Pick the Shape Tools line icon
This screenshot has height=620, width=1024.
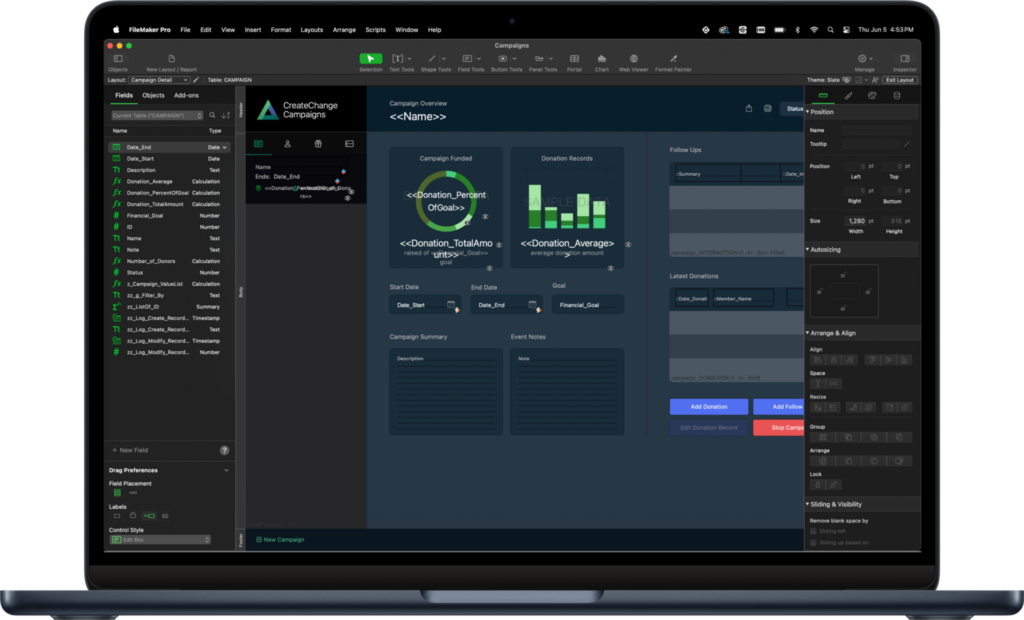[432, 59]
